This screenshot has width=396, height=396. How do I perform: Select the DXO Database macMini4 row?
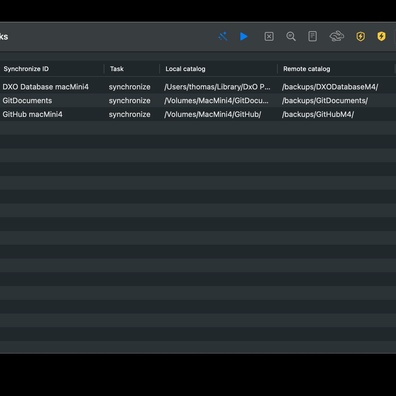(198, 87)
